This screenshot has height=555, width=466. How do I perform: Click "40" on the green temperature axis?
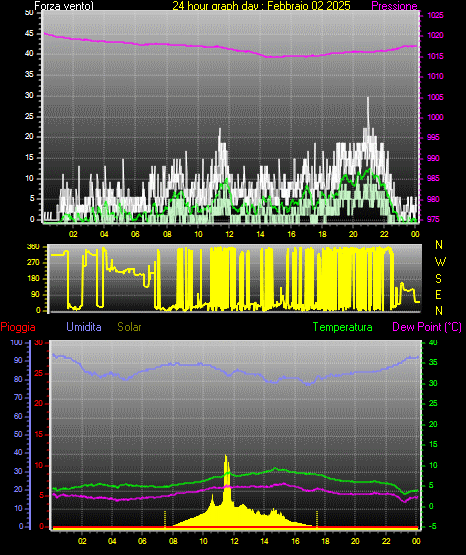[433, 342]
